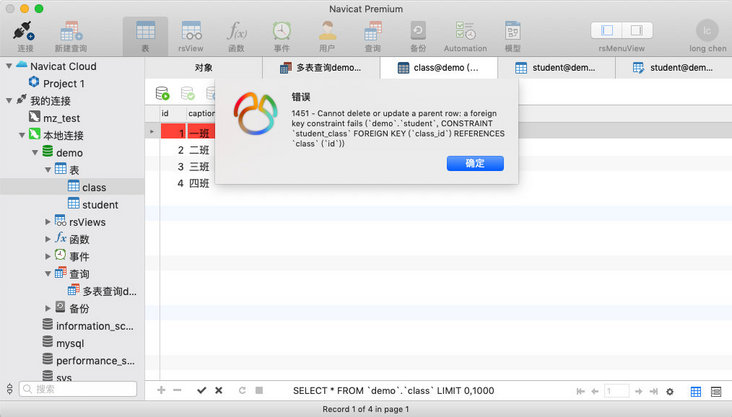Select Project 1 in the tree
Image resolution: width=732 pixels, height=417 pixels.
(x=64, y=84)
